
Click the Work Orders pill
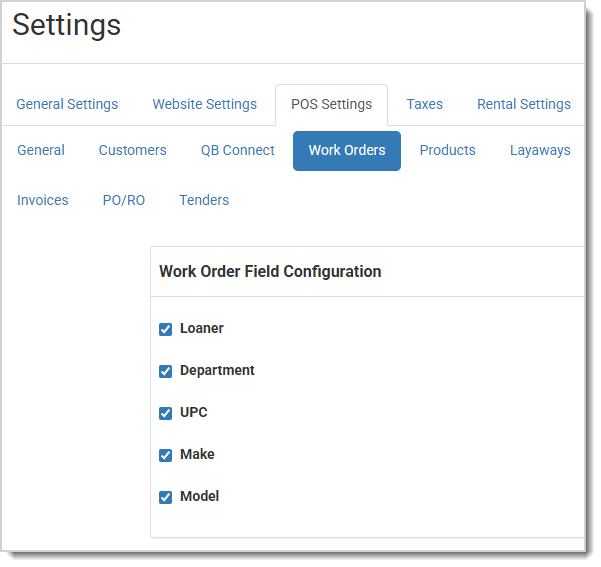(x=347, y=151)
